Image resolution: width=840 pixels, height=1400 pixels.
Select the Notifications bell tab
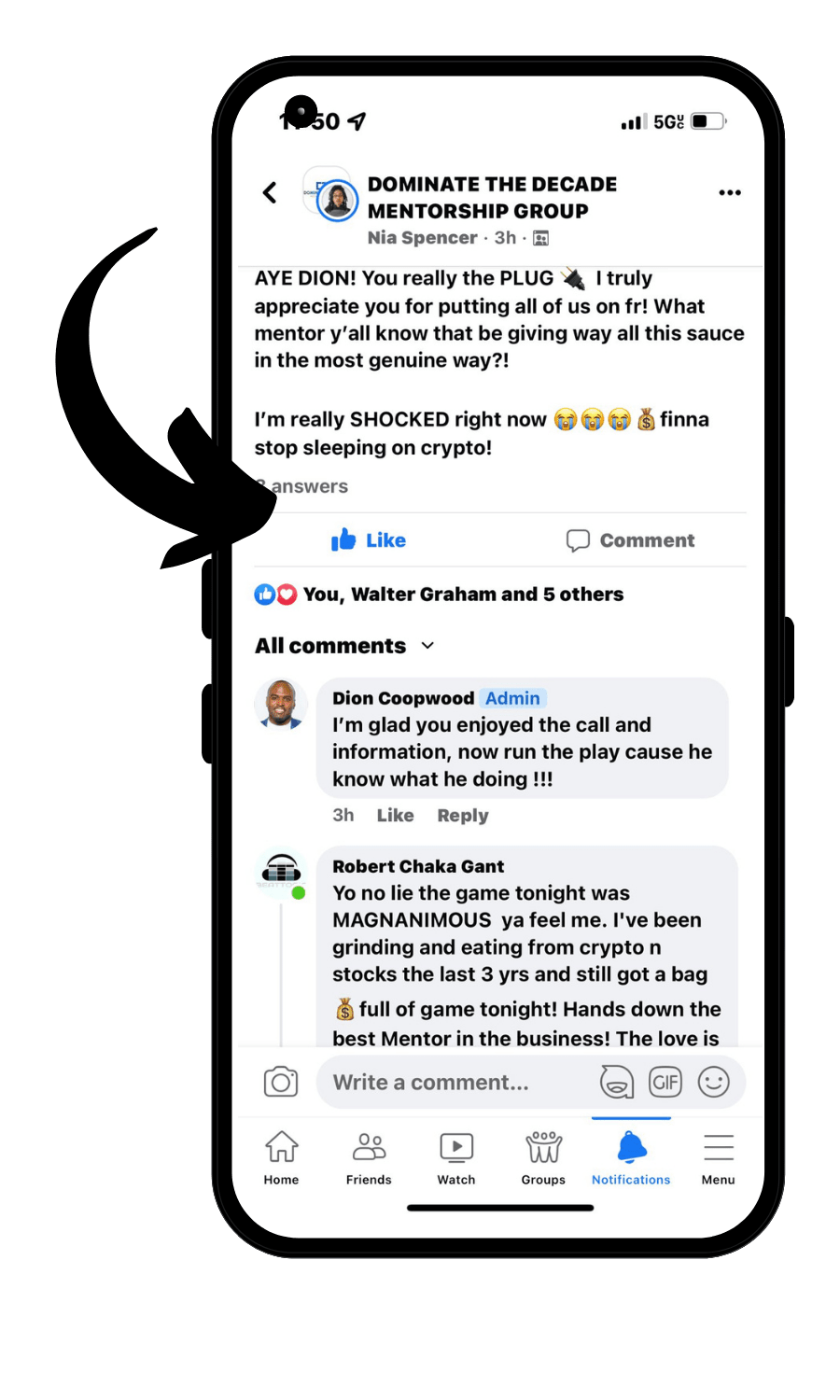631,1157
